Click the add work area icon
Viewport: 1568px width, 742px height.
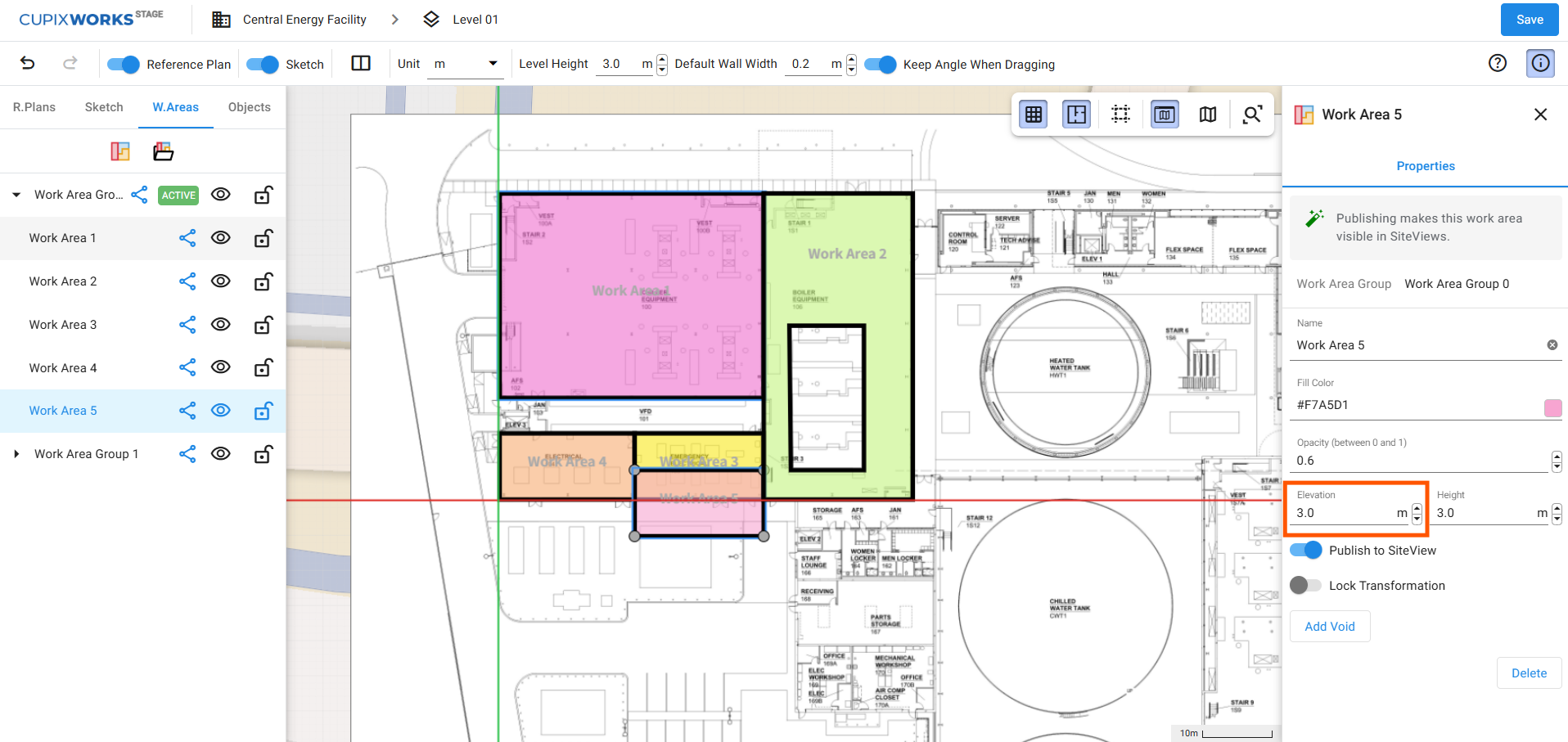[120, 151]
